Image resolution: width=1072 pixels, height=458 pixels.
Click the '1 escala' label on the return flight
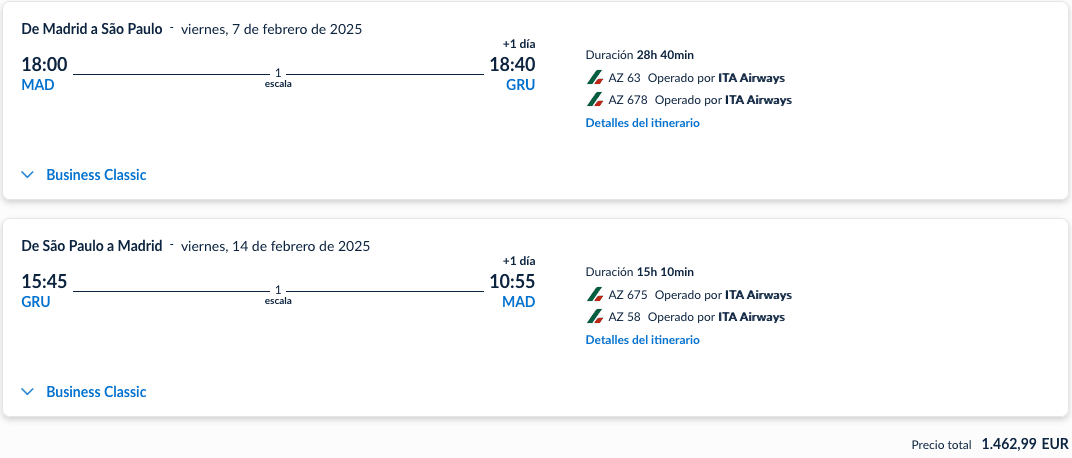[x=278, y=295]
